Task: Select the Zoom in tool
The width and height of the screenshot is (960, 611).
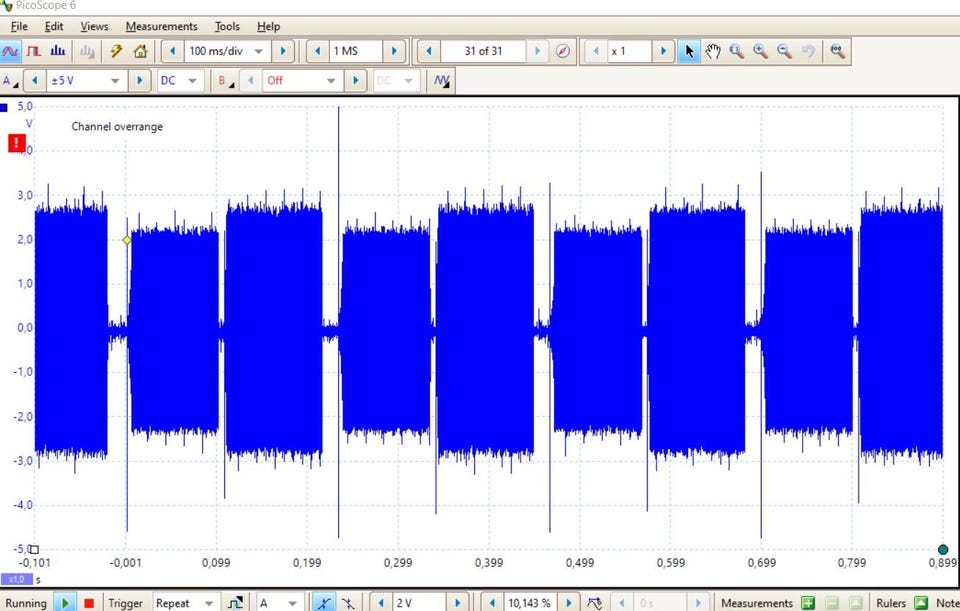Action: [x=761, y=51]
